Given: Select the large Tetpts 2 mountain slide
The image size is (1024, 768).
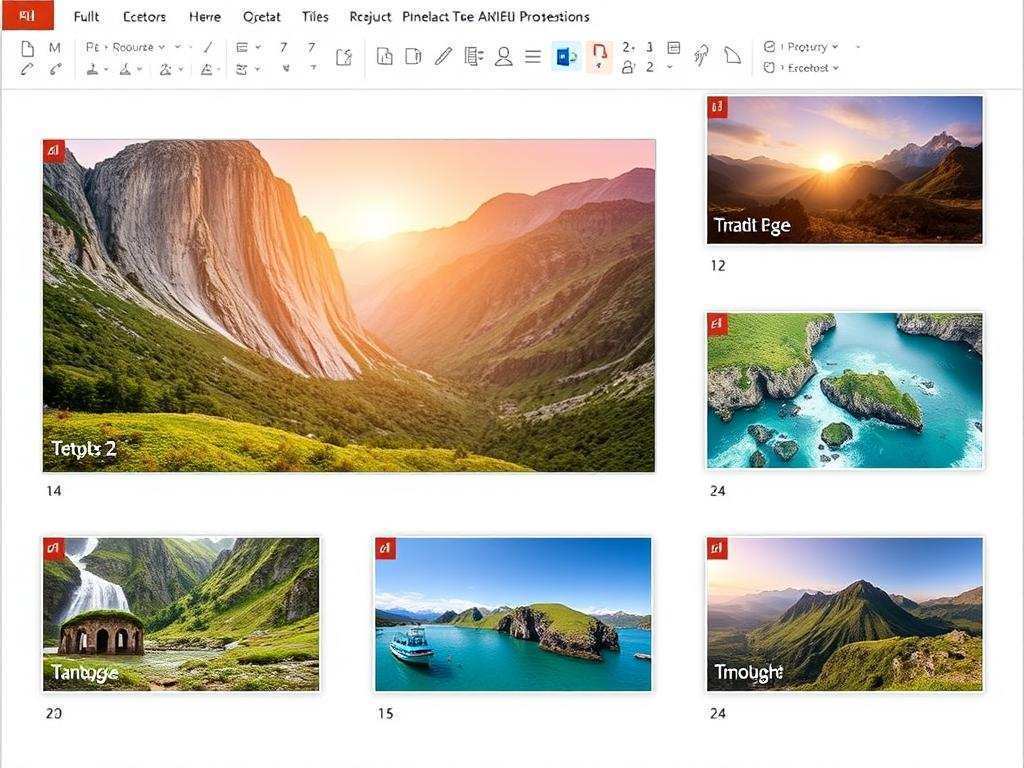Looking at the screenshot, I should pyautogui.click(x=348, y=305).
